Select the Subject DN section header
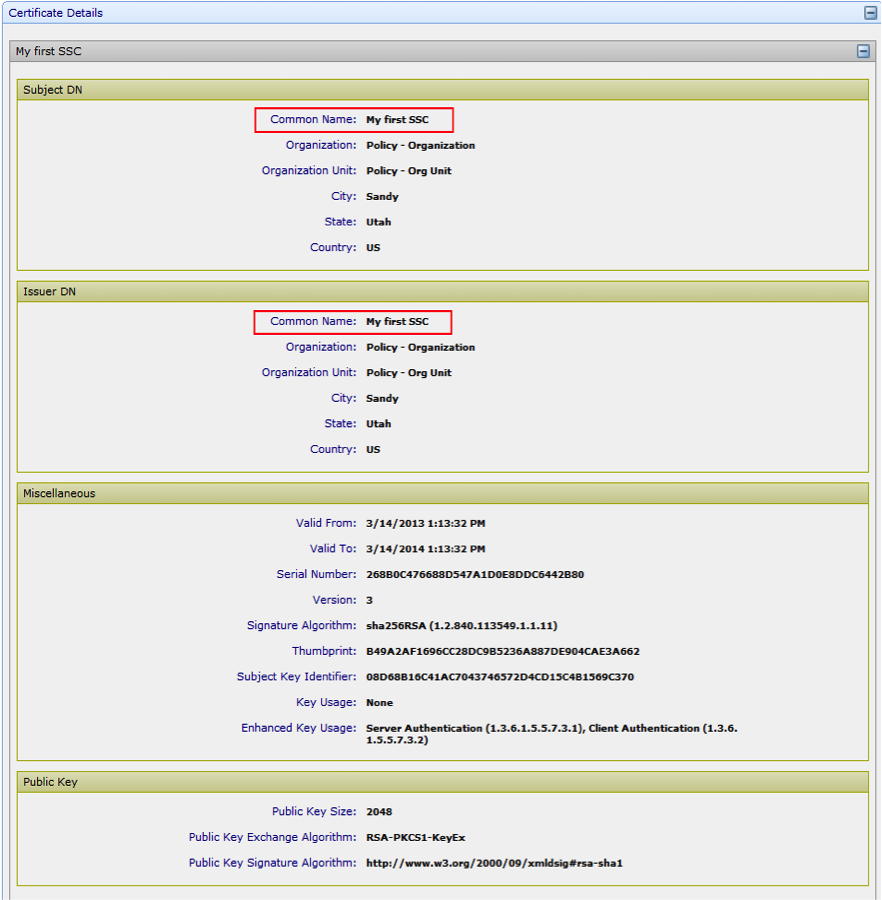Screen dimensions: 882x900 coord(53,90)
